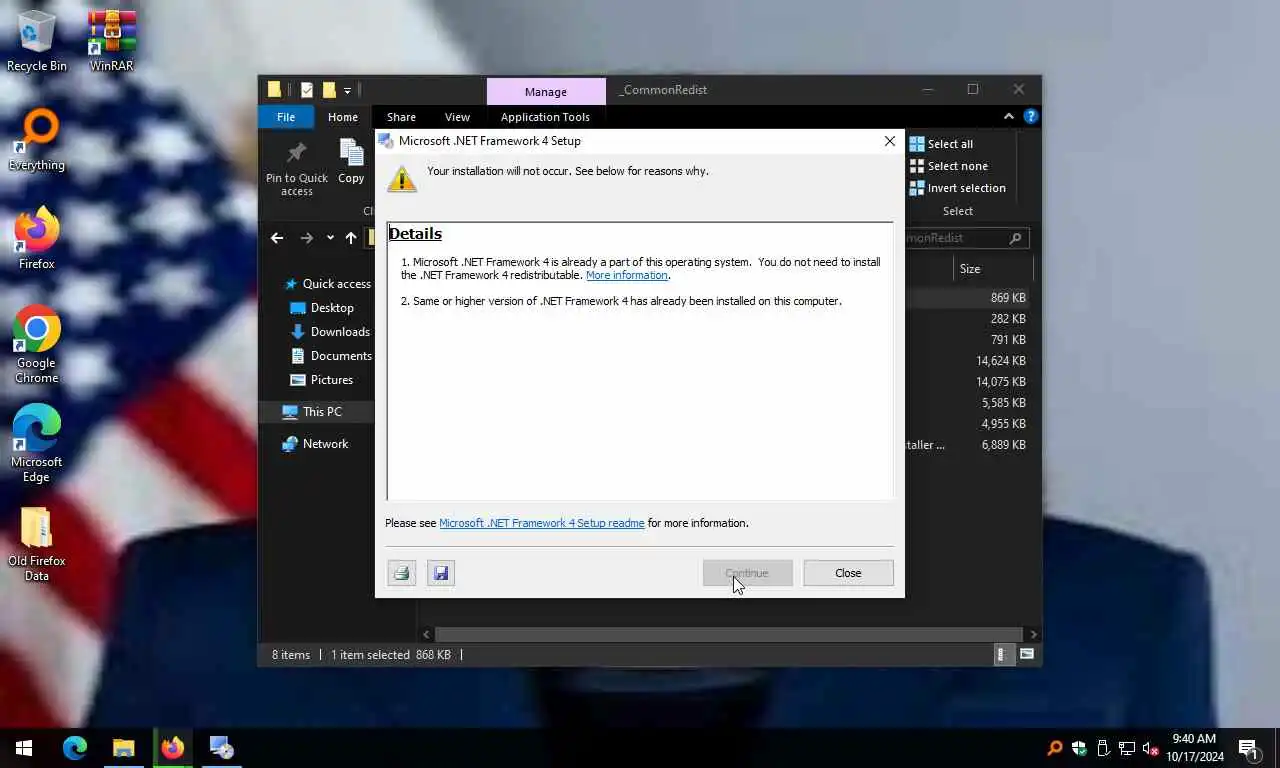Open Microsoft Edge desktop shortcut
The width and height of the screenshot is (1280, 768).
click(37, 444)
